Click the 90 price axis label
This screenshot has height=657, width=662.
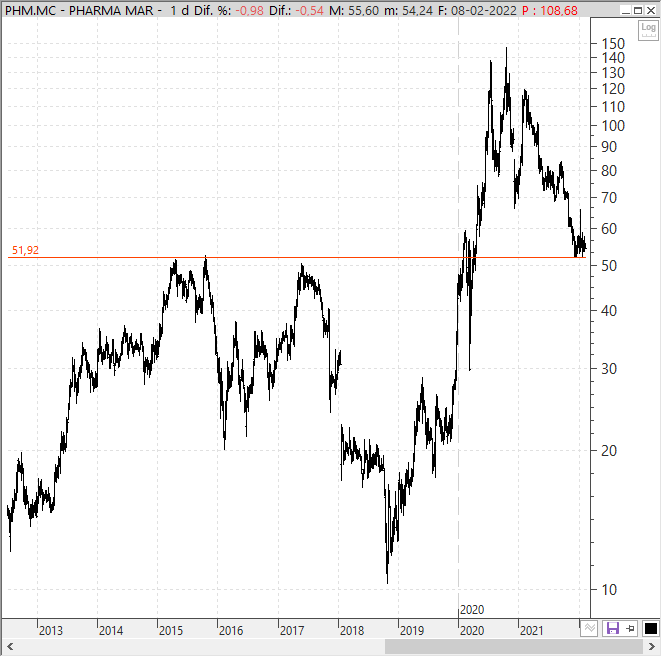point(609,147)
